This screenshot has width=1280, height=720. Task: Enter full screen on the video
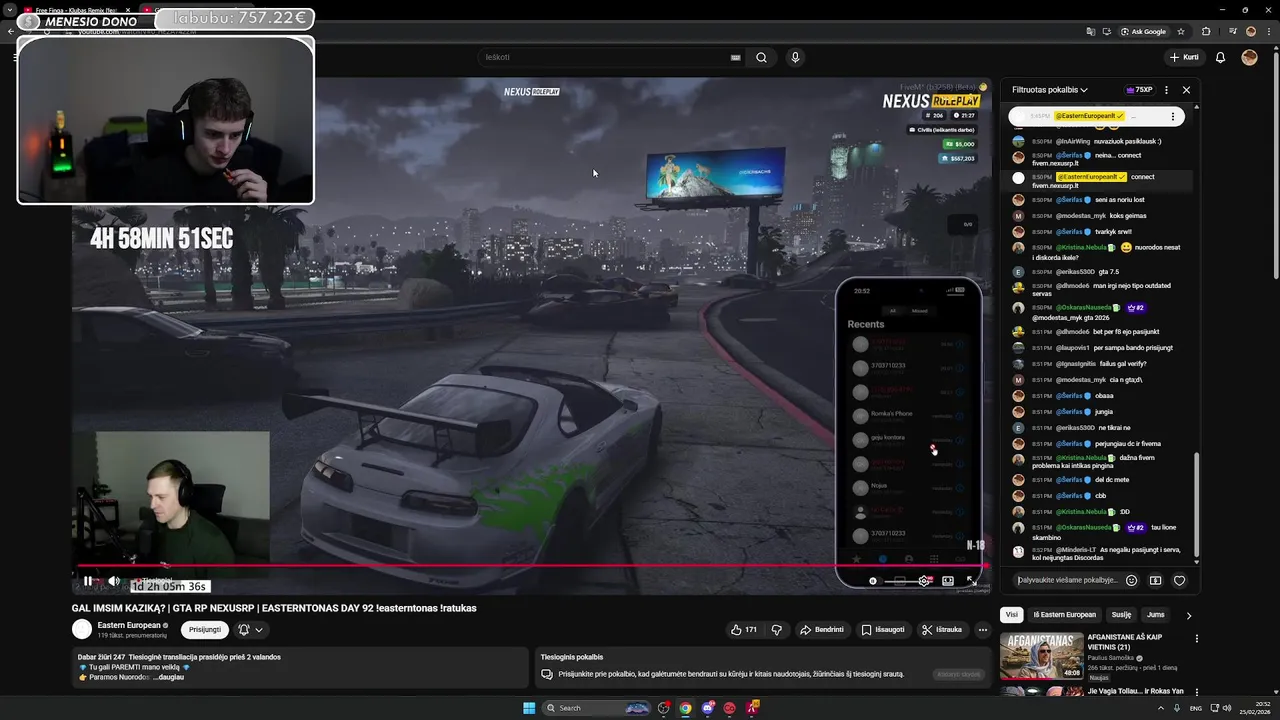971,581
